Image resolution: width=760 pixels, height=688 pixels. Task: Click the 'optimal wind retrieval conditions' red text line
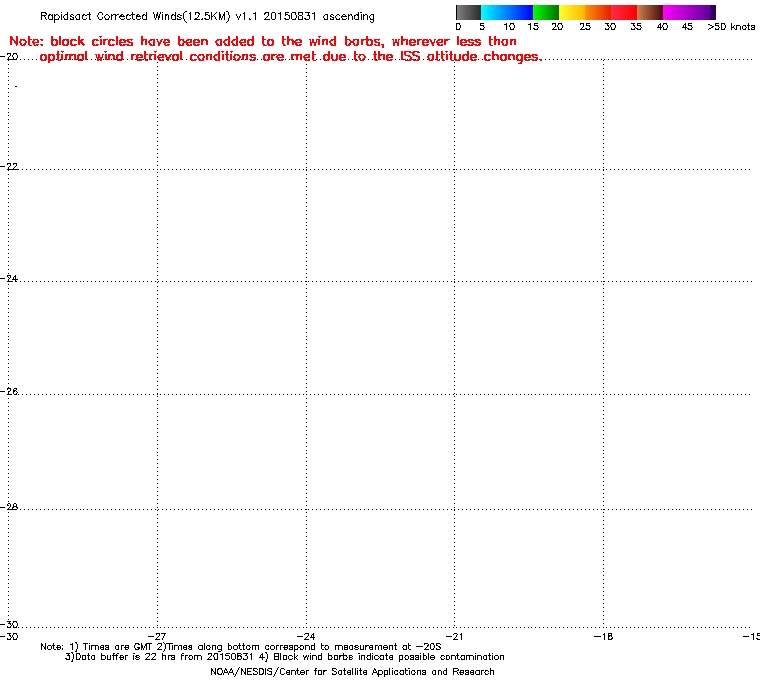click(x=290, y=57)
